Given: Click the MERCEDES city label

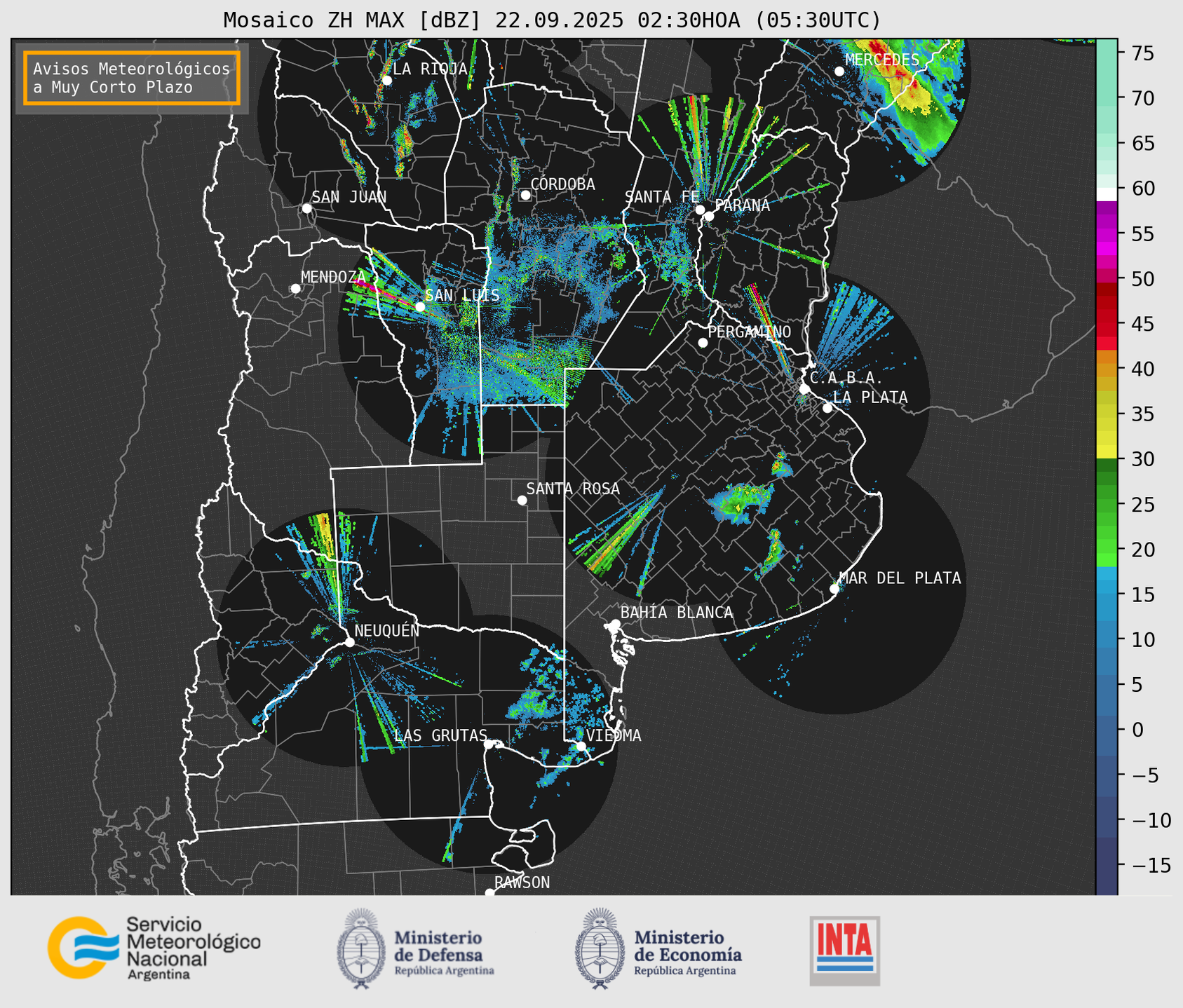Looking at the screenshot, I should click(882, 60).
